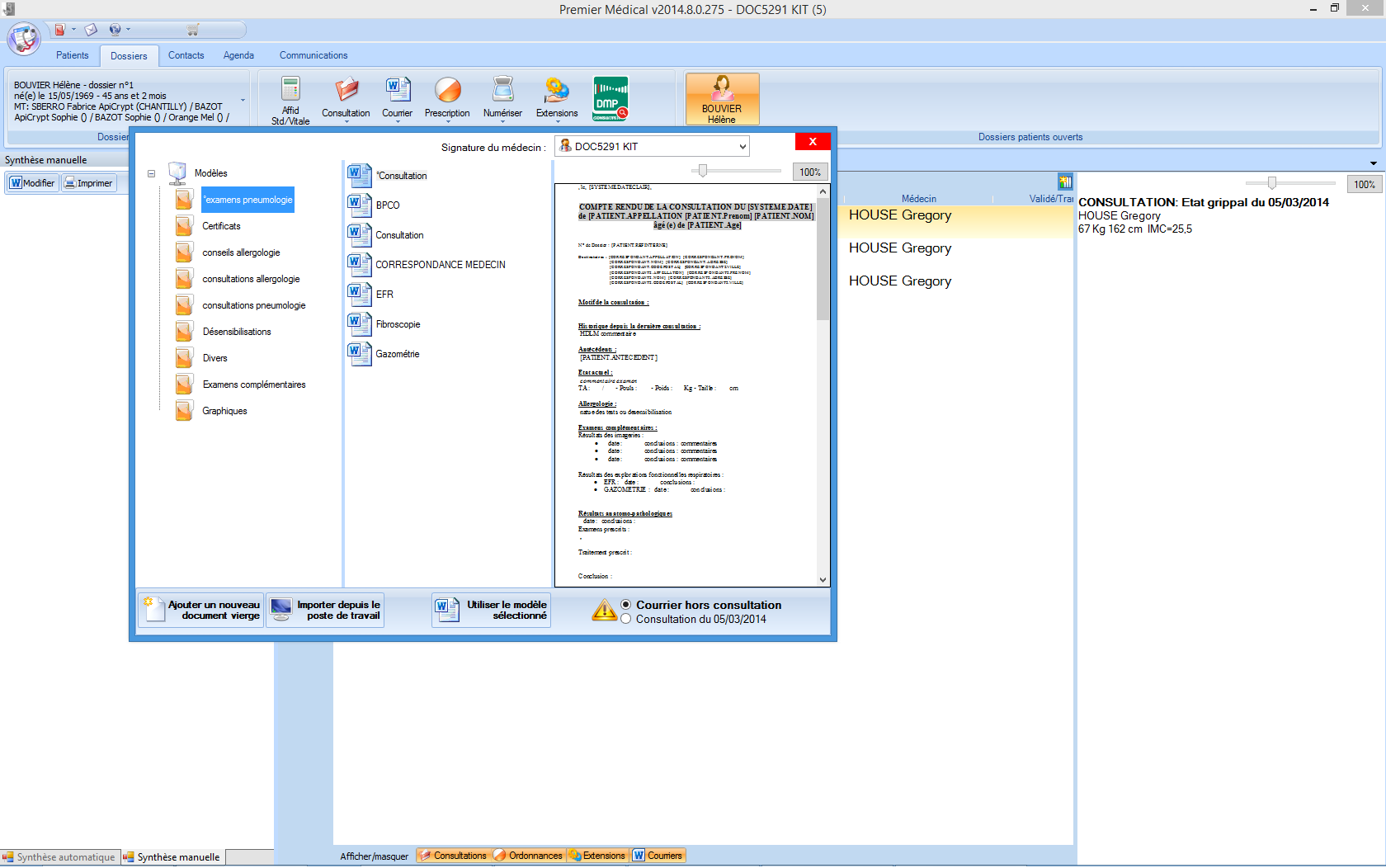The height and width of the screenshot is (868, 1386).
Task: Toggle Ordonnances filter in Afficher/masquer bar
Action: pyautogui.click(x=528, y=856)
